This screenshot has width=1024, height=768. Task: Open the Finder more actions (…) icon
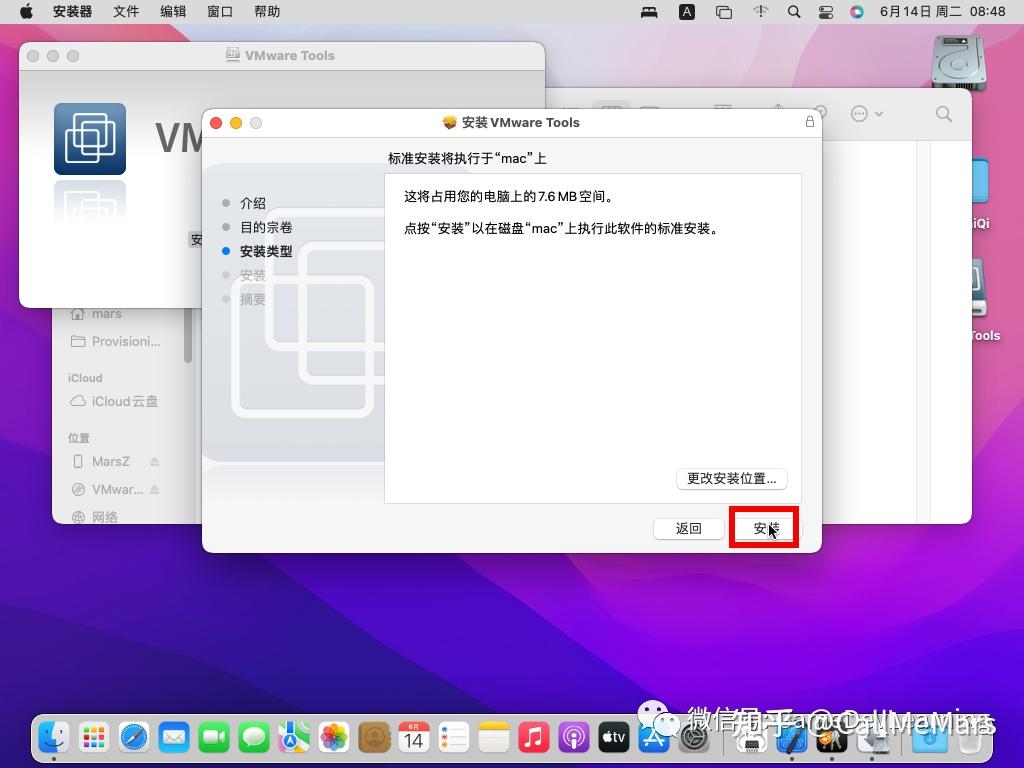[859, 114]
